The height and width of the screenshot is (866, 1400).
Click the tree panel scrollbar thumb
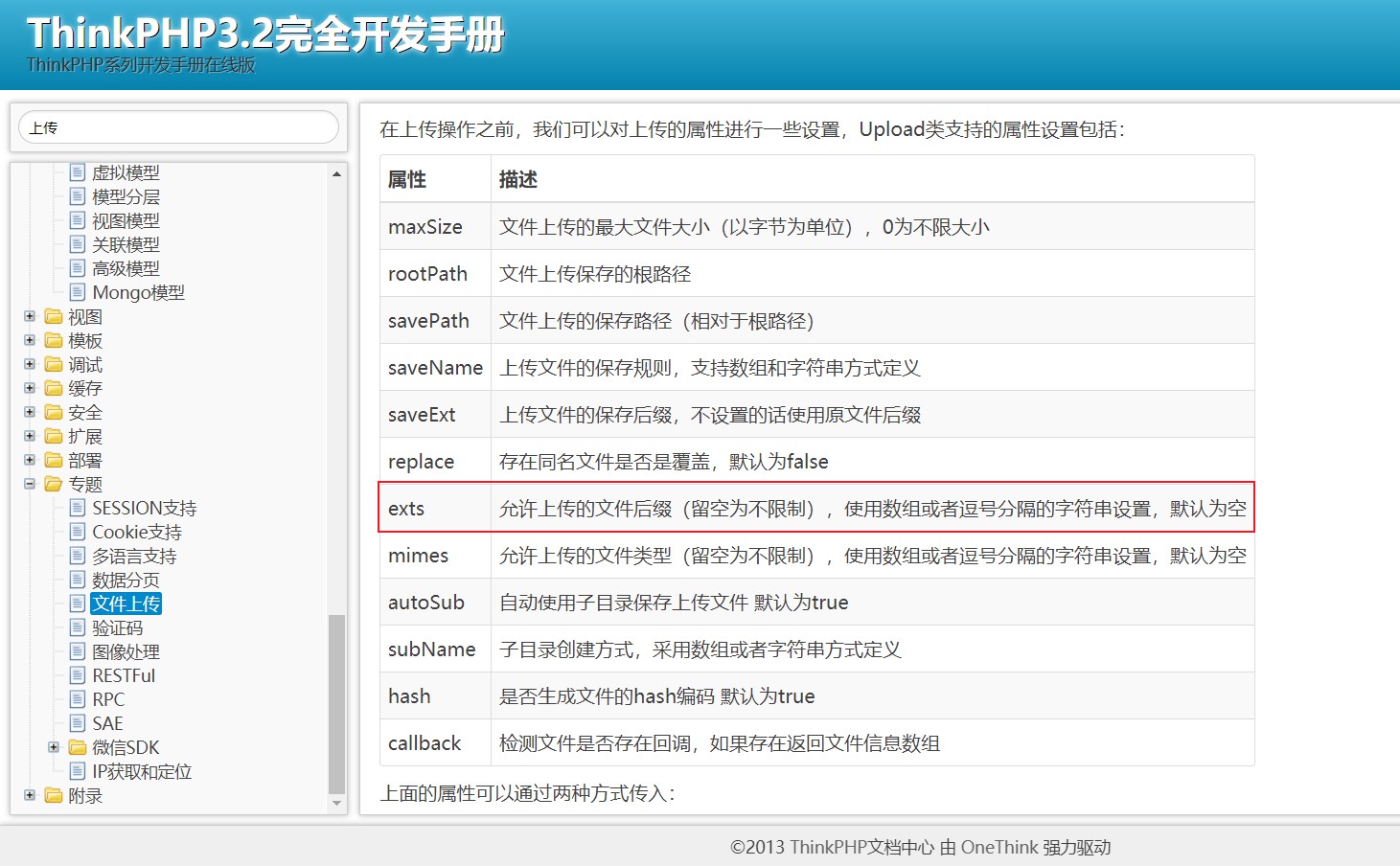336,704
